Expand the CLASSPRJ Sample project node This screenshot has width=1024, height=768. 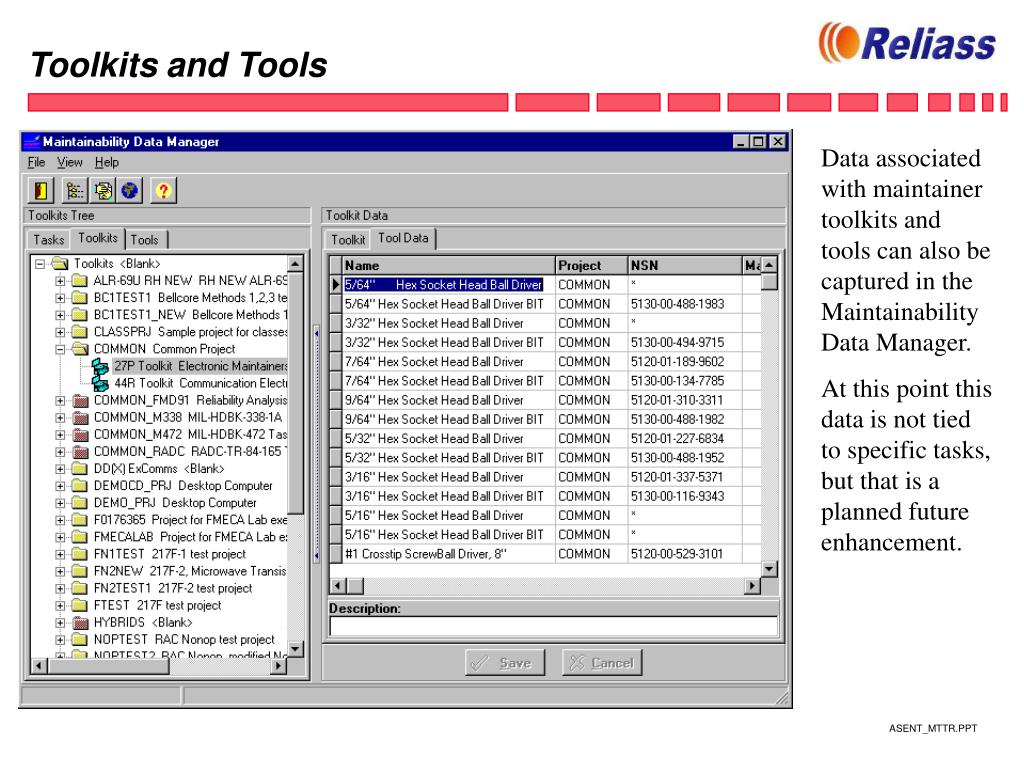click(60, 332)
